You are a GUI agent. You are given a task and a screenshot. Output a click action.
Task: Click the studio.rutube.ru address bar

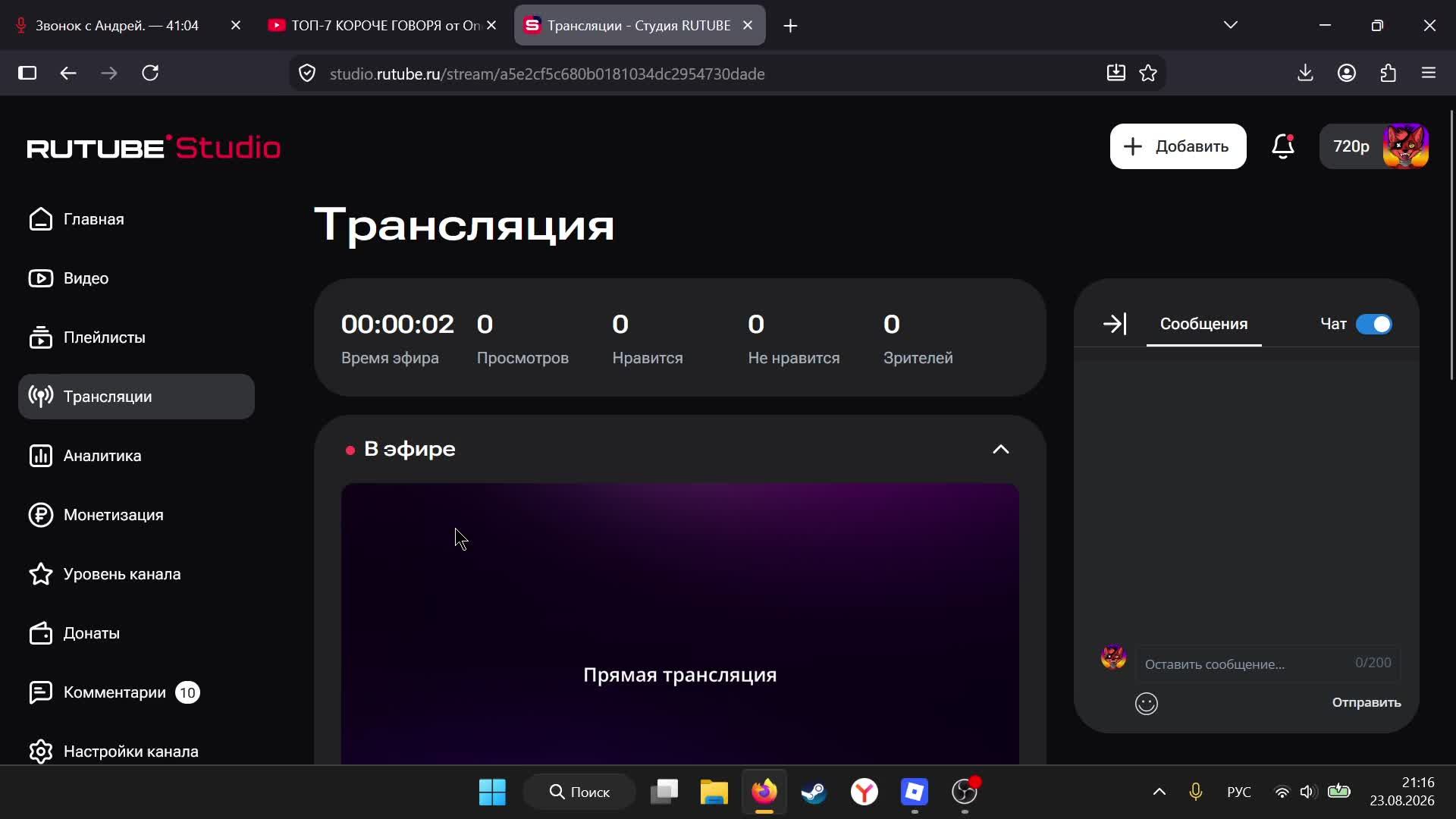tap(547, 74)
